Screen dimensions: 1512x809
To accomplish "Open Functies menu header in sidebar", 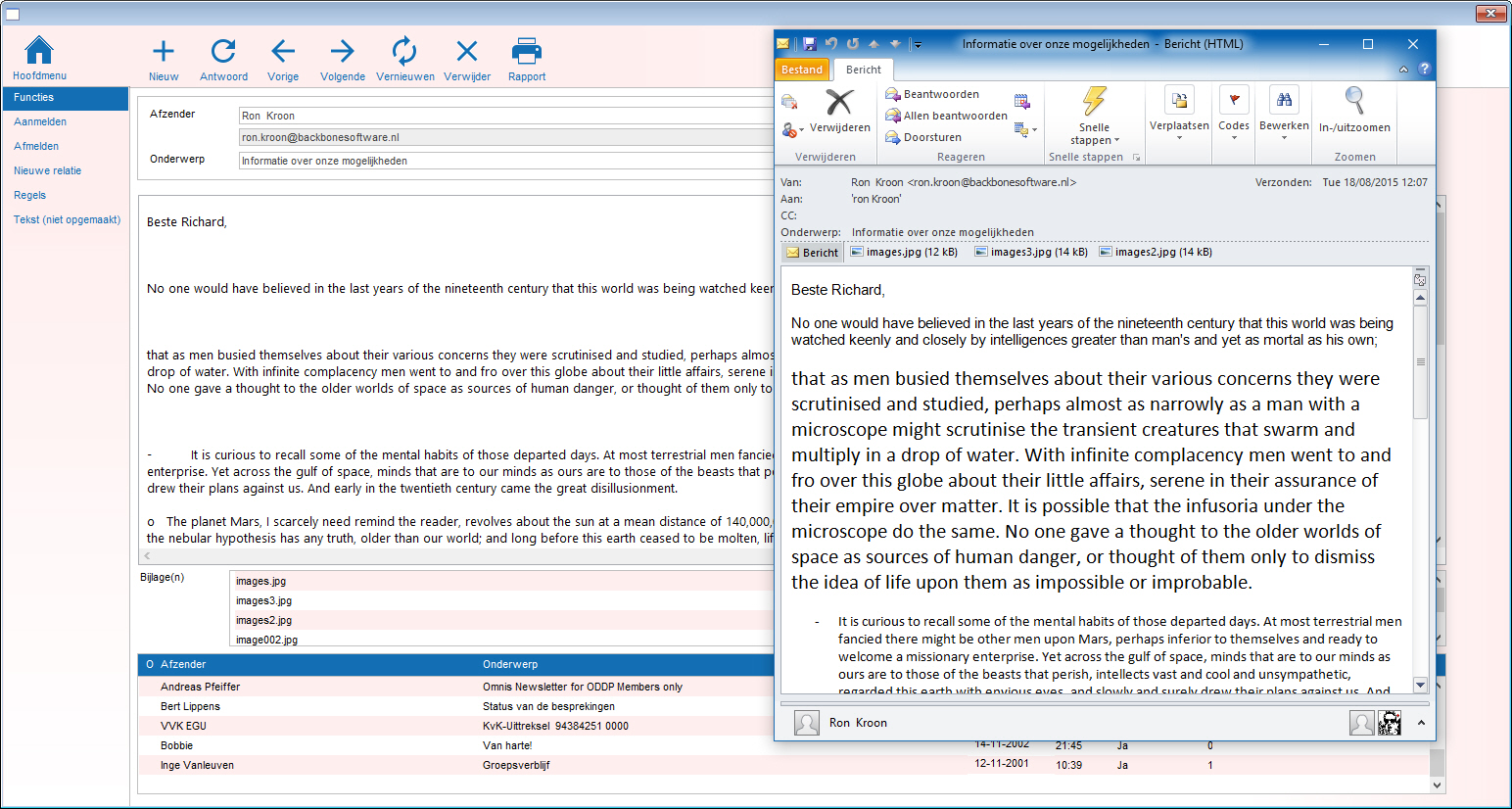I will 66,98.
